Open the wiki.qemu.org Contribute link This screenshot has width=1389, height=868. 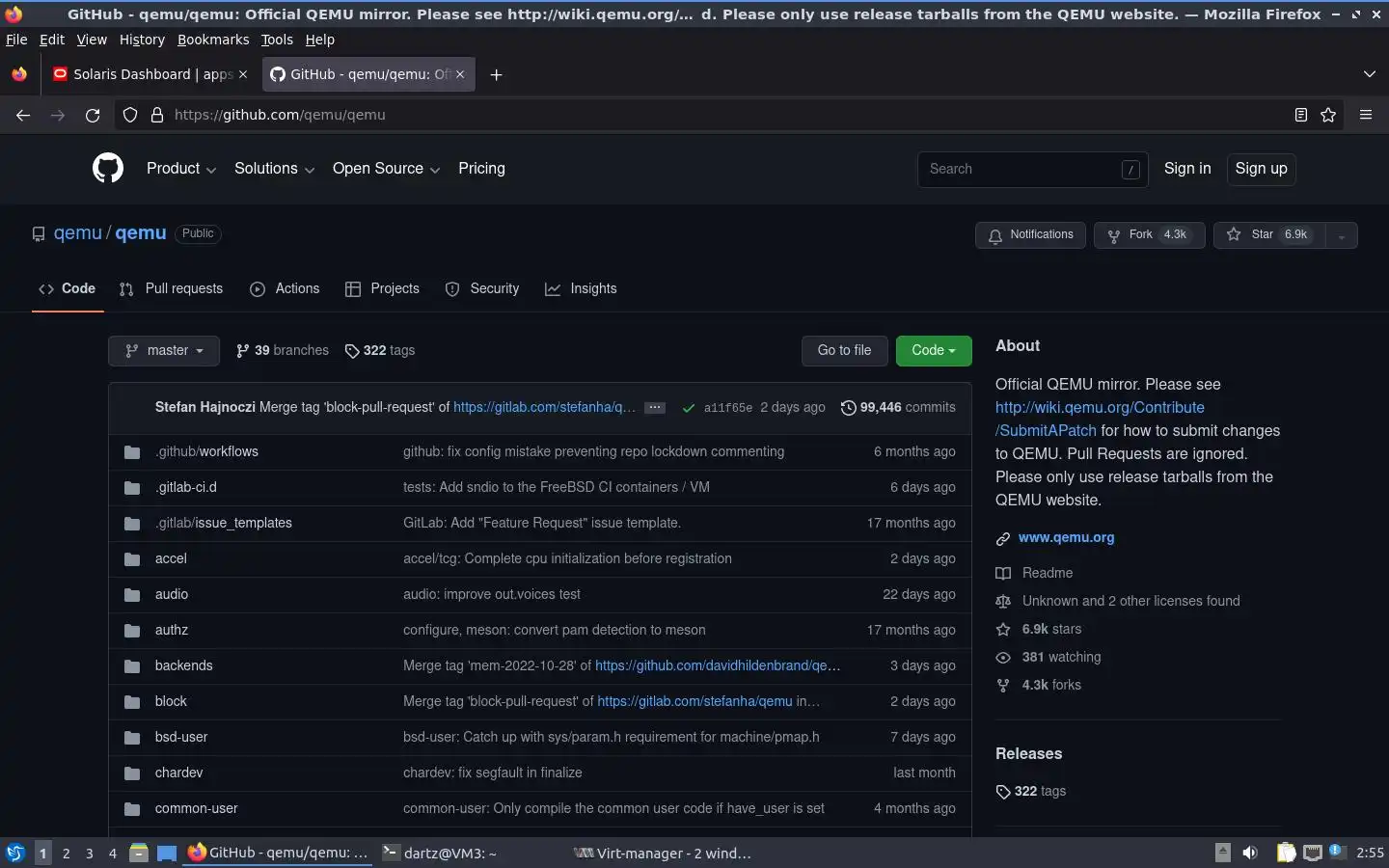tap(1100, 419)
